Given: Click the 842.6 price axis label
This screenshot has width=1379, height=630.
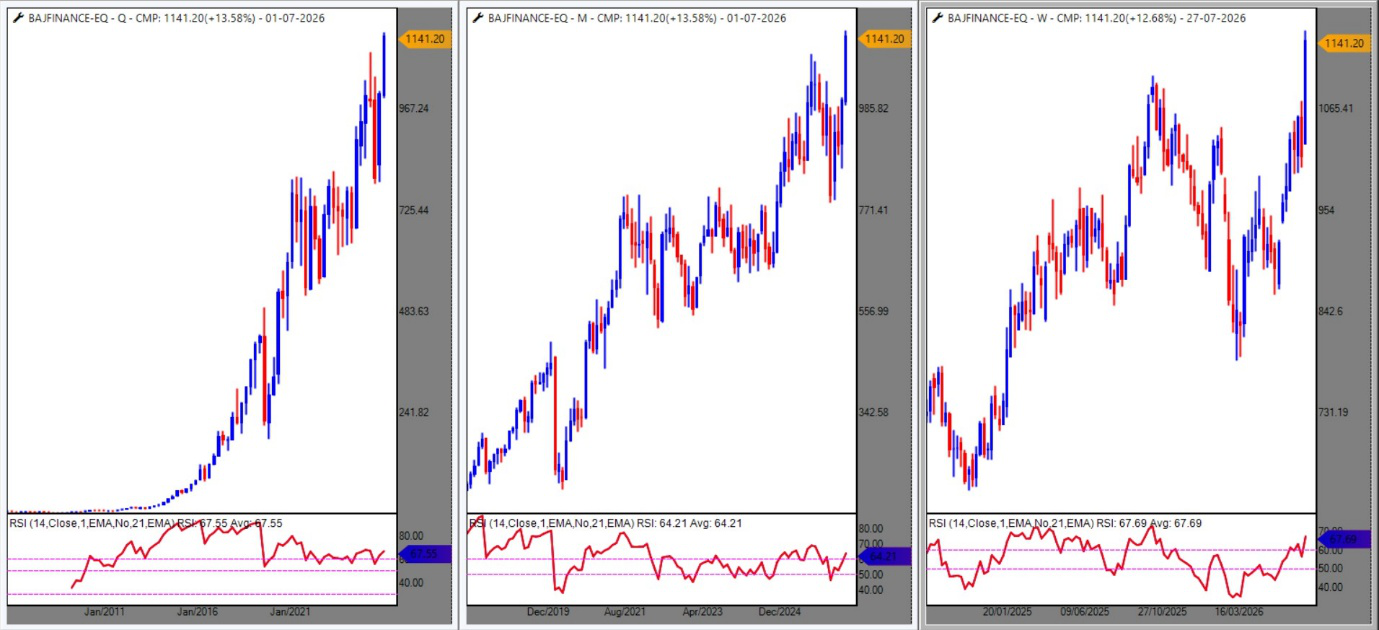Looking at the screenshot, I should (x=1332, y=311).
